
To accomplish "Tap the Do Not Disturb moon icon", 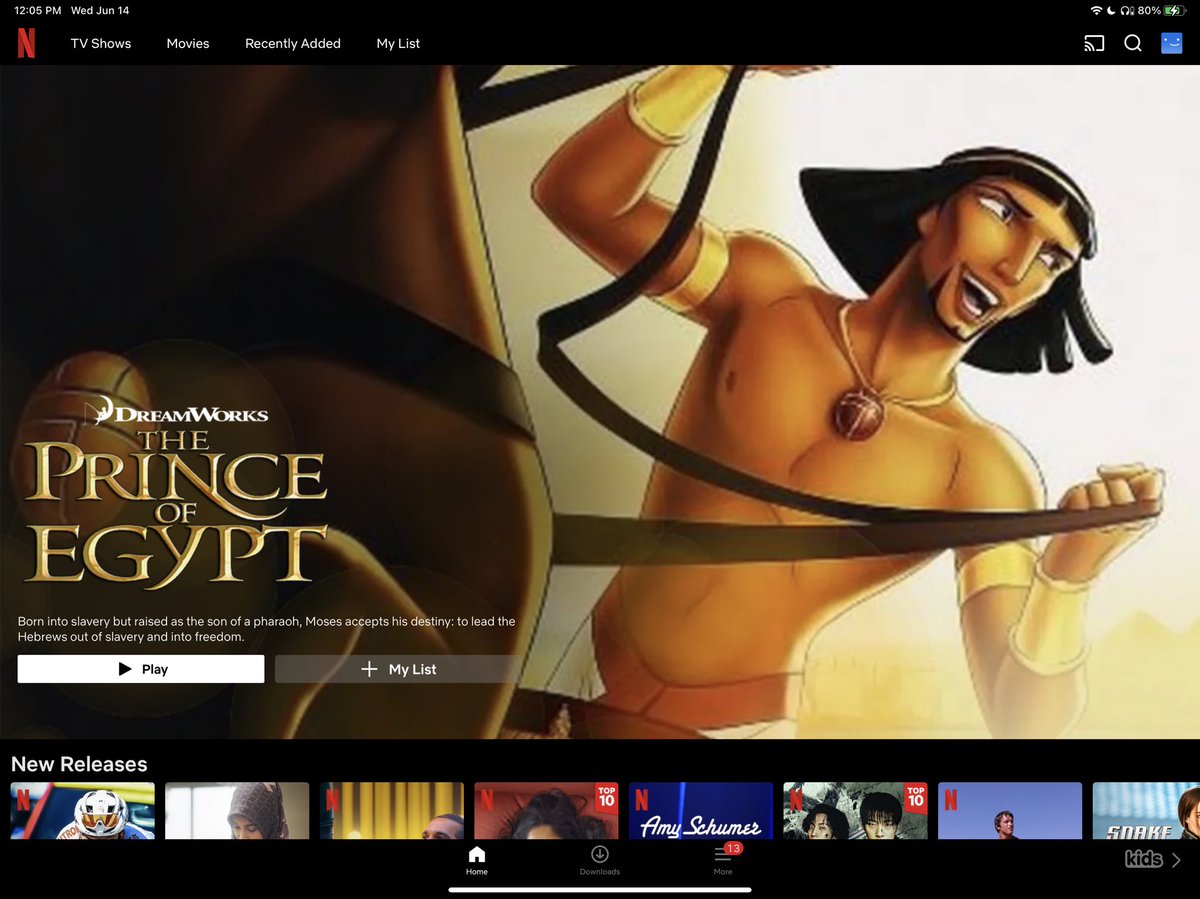I will [x=1111, y=10].
